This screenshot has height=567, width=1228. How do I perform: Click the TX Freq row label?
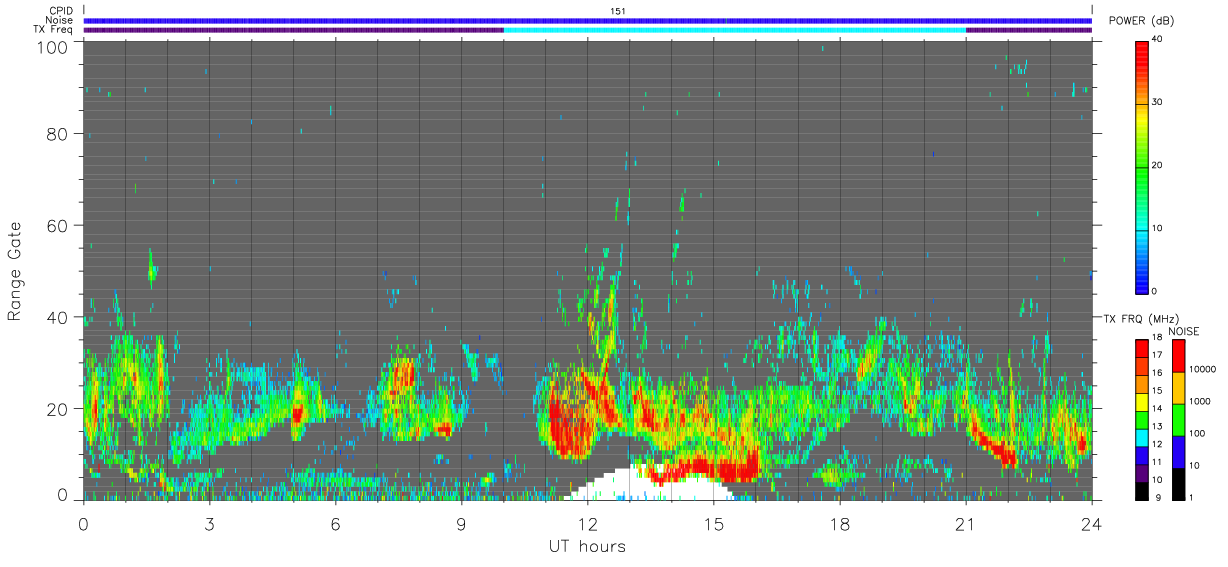click(x=53, y=30)
